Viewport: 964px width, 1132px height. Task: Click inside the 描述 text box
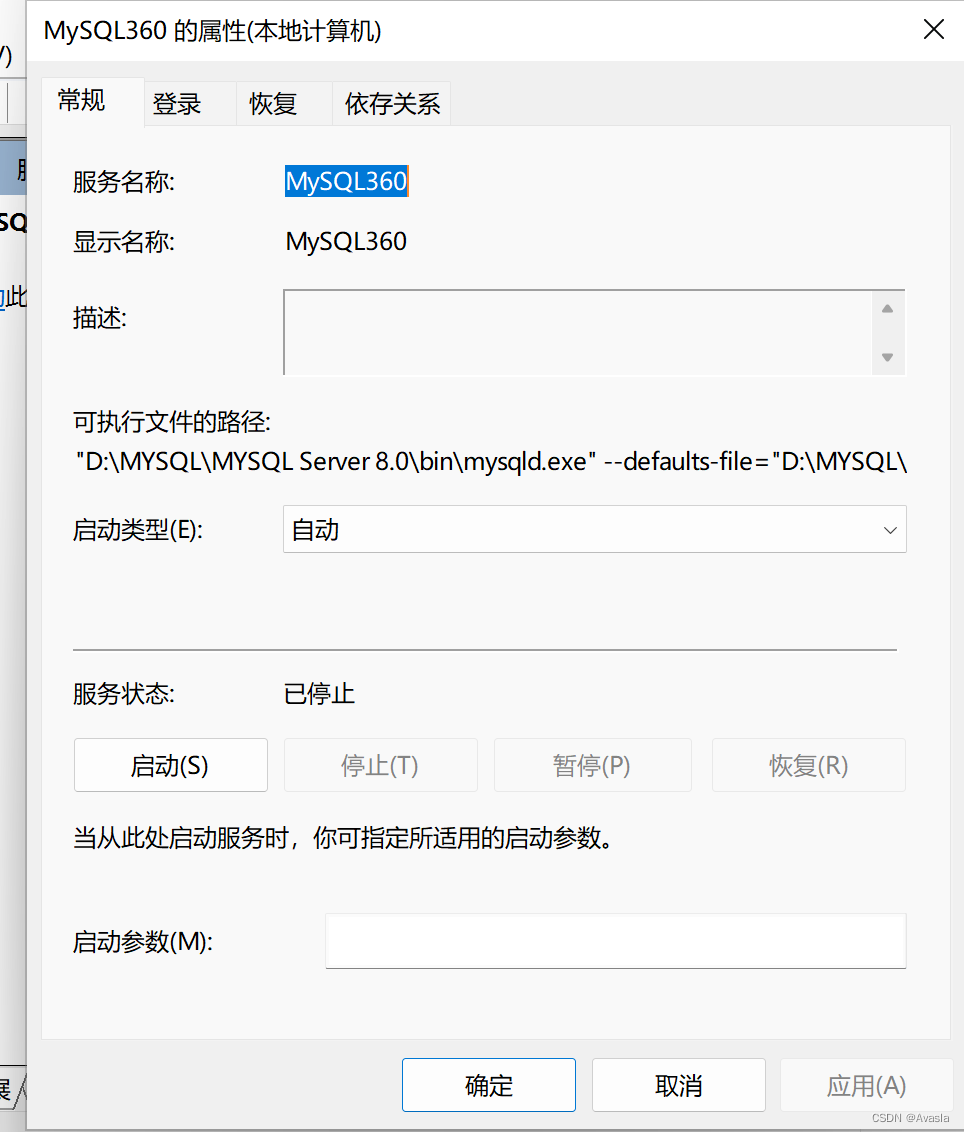point(578,333)
